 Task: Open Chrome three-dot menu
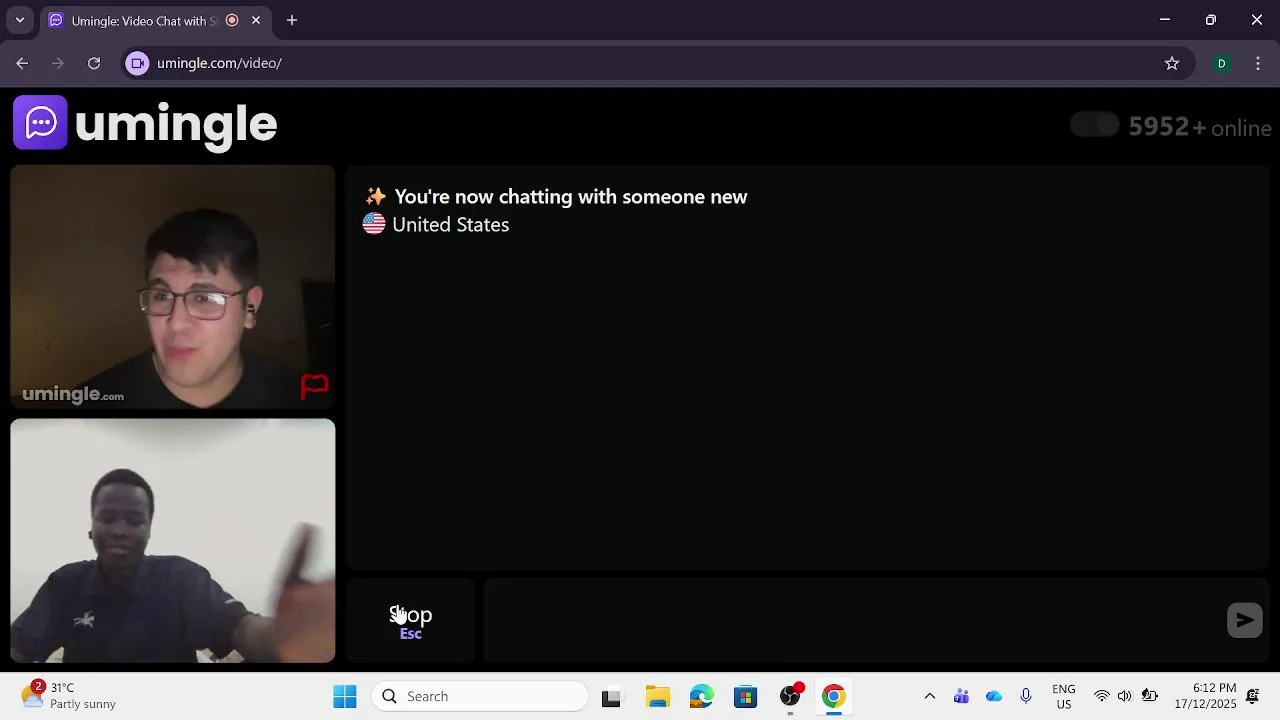pos(1258,63)
